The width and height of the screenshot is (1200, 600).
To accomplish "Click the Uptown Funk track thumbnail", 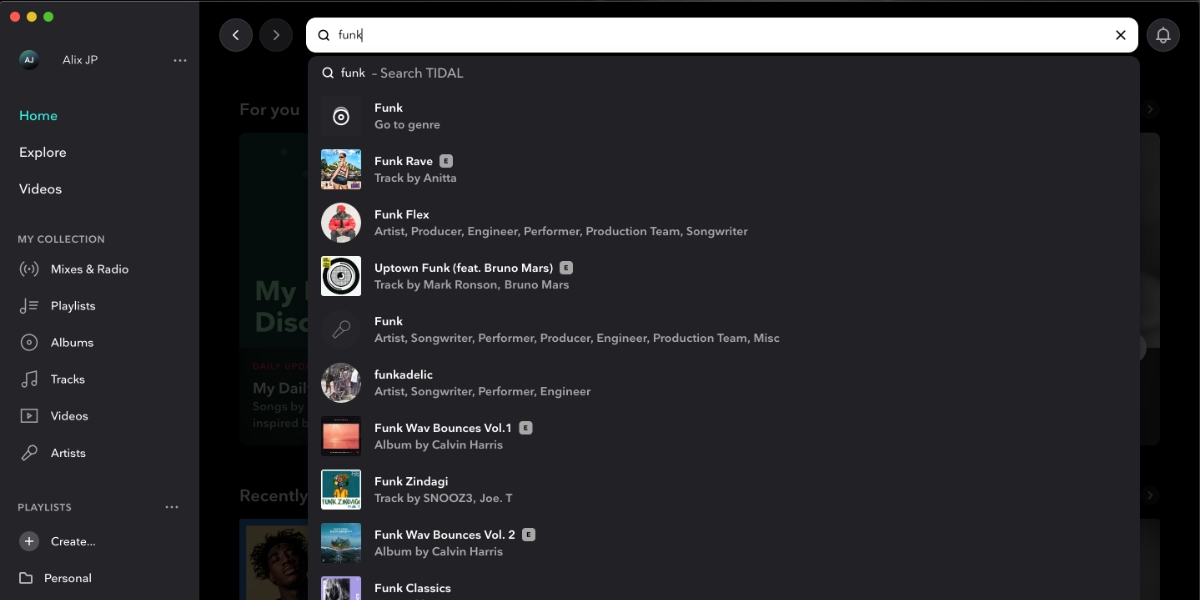I will (x=341, y=276).
